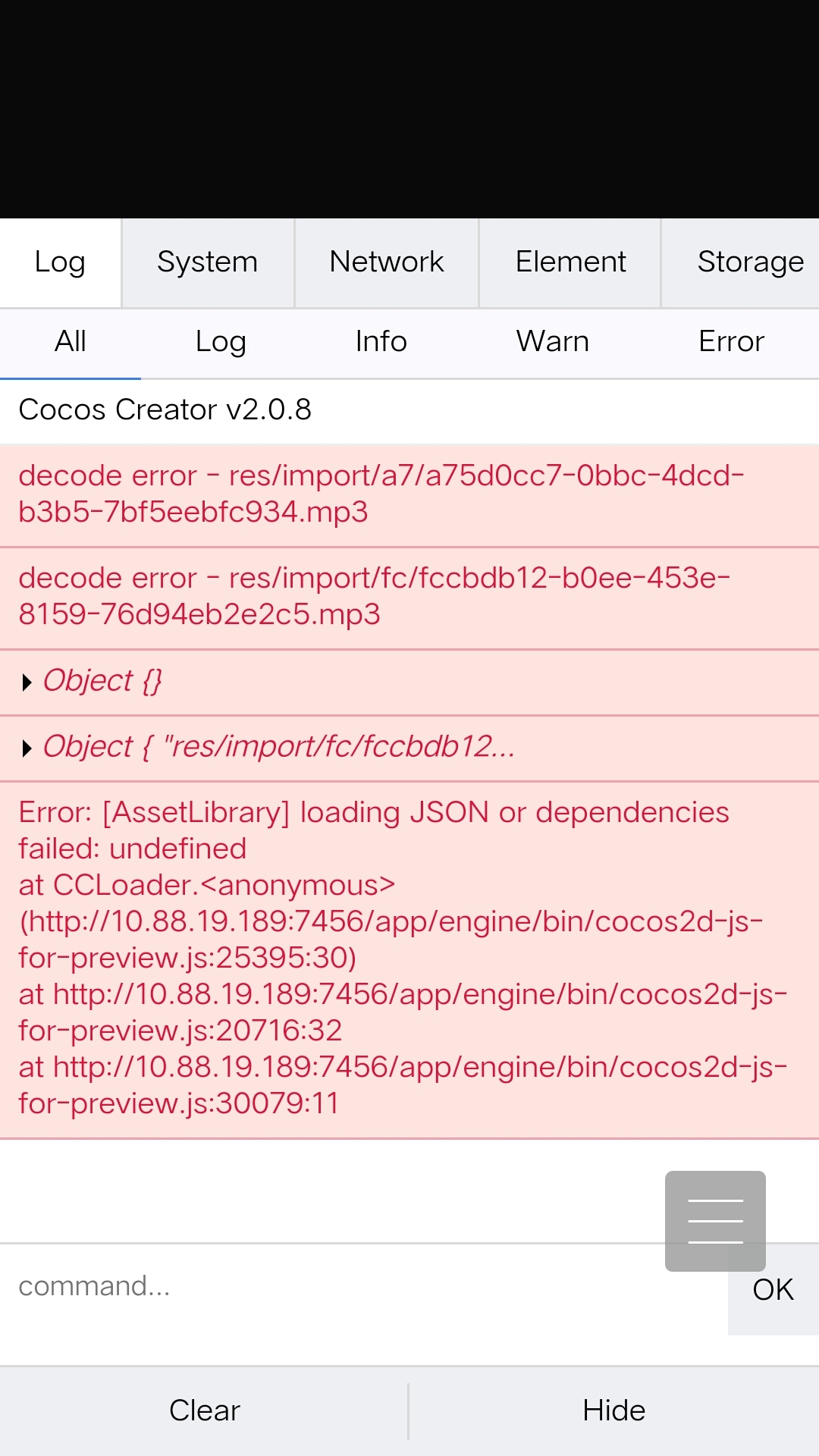Filter messages by Warn level
Image resolution: width=819 pixels, height=1456 pixels.
point(552,342)
